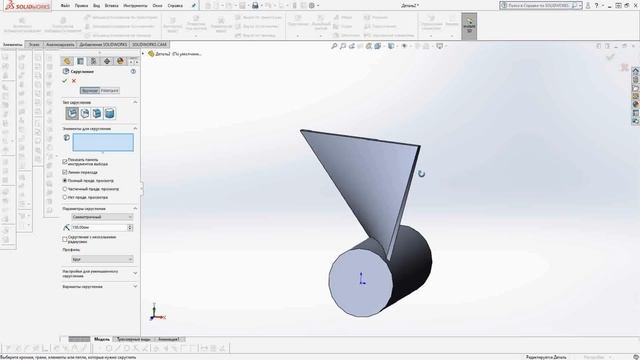640x360 pixels.
Task: Click the fillet radius value field
Action: click(99, 227)
